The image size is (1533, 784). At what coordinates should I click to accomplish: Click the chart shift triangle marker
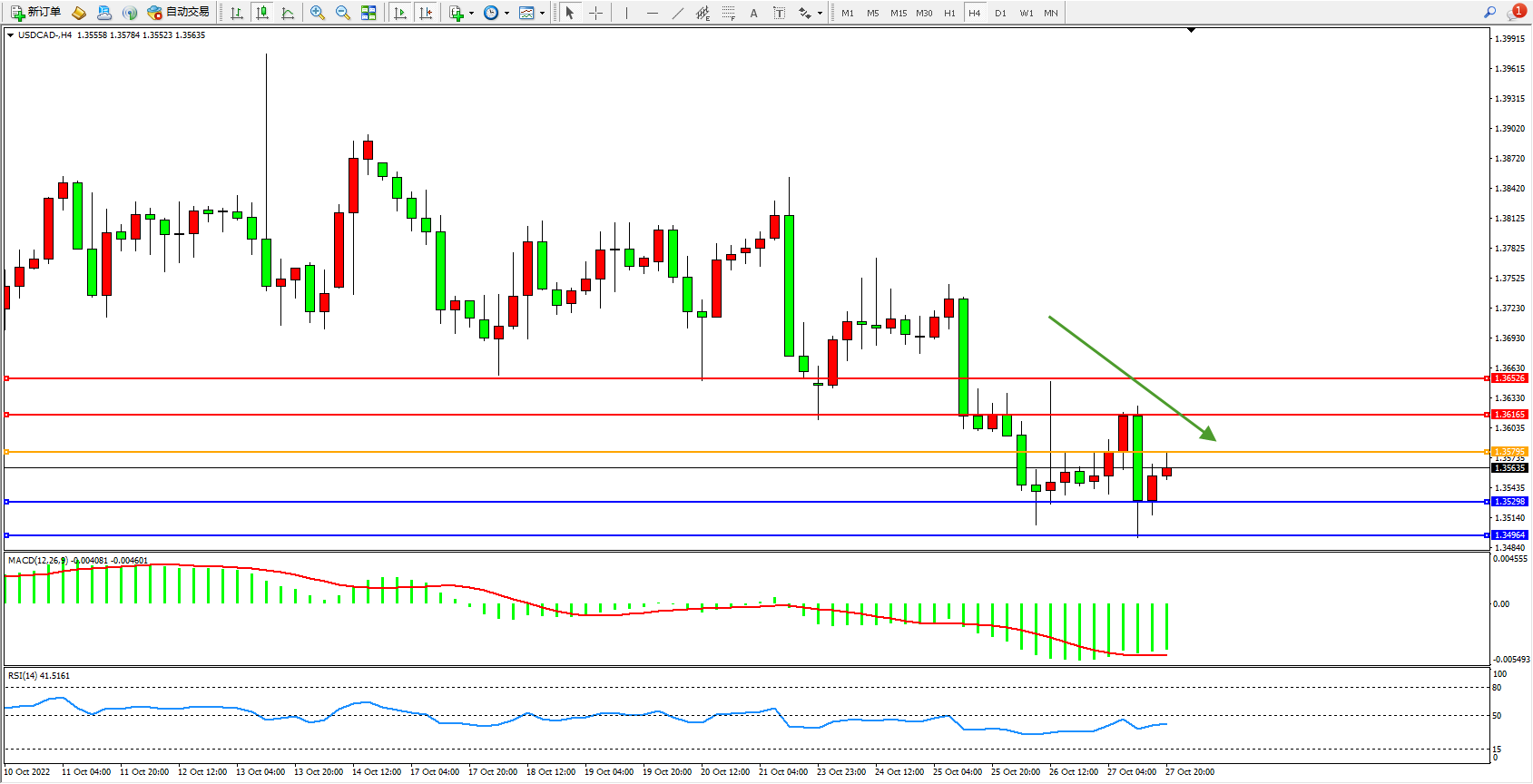1191,30
